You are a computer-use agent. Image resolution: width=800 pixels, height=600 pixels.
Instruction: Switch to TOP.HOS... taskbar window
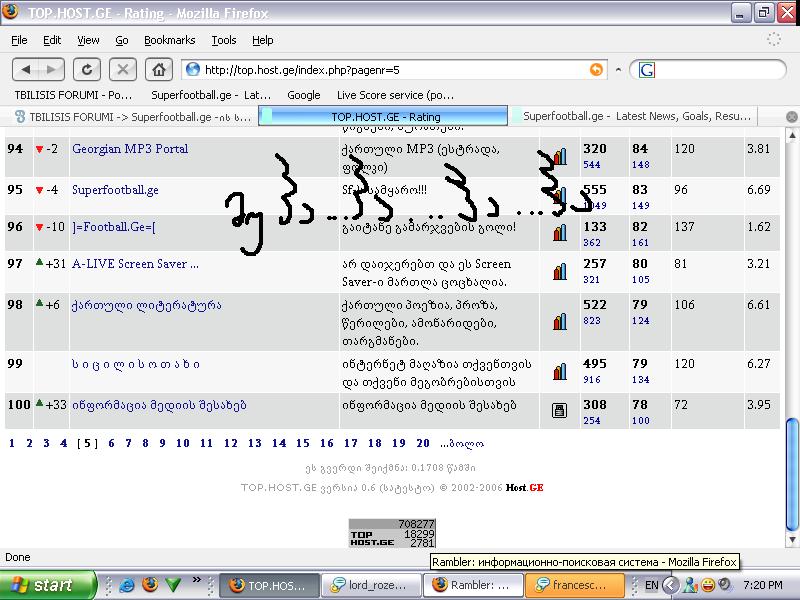(269, 585)
